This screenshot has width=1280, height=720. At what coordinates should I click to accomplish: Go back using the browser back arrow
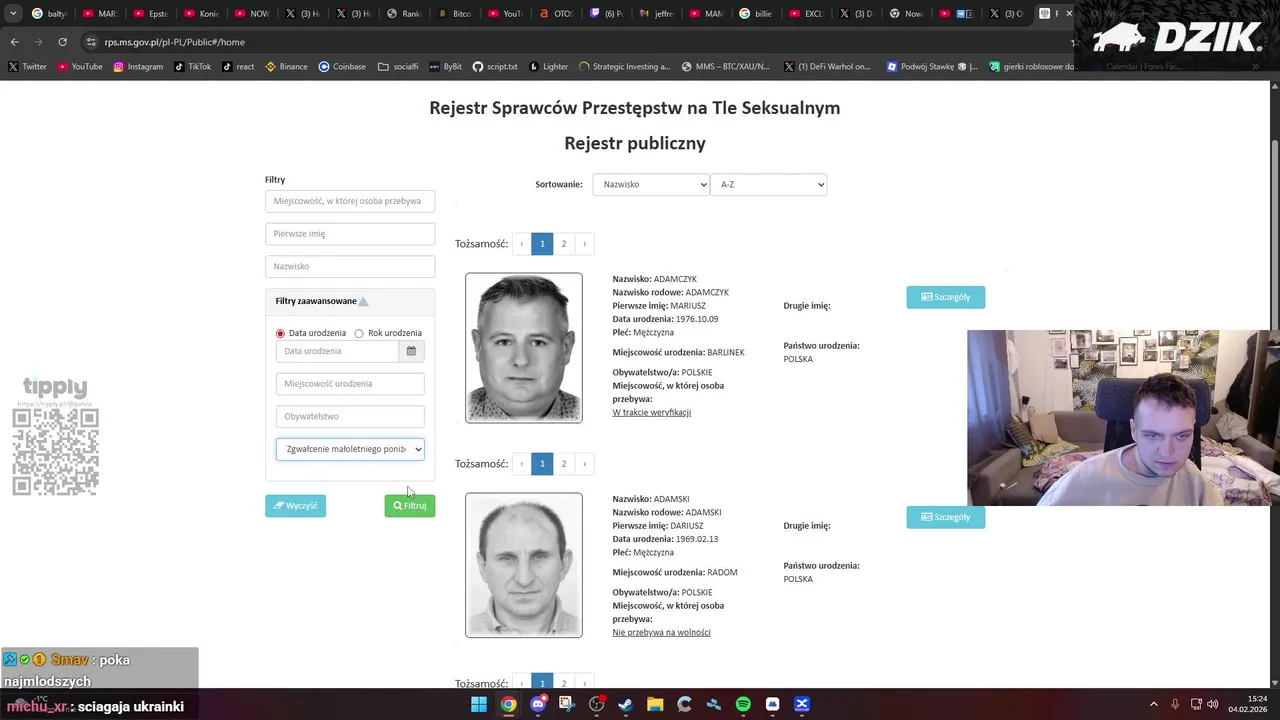[x=14, y=42]
